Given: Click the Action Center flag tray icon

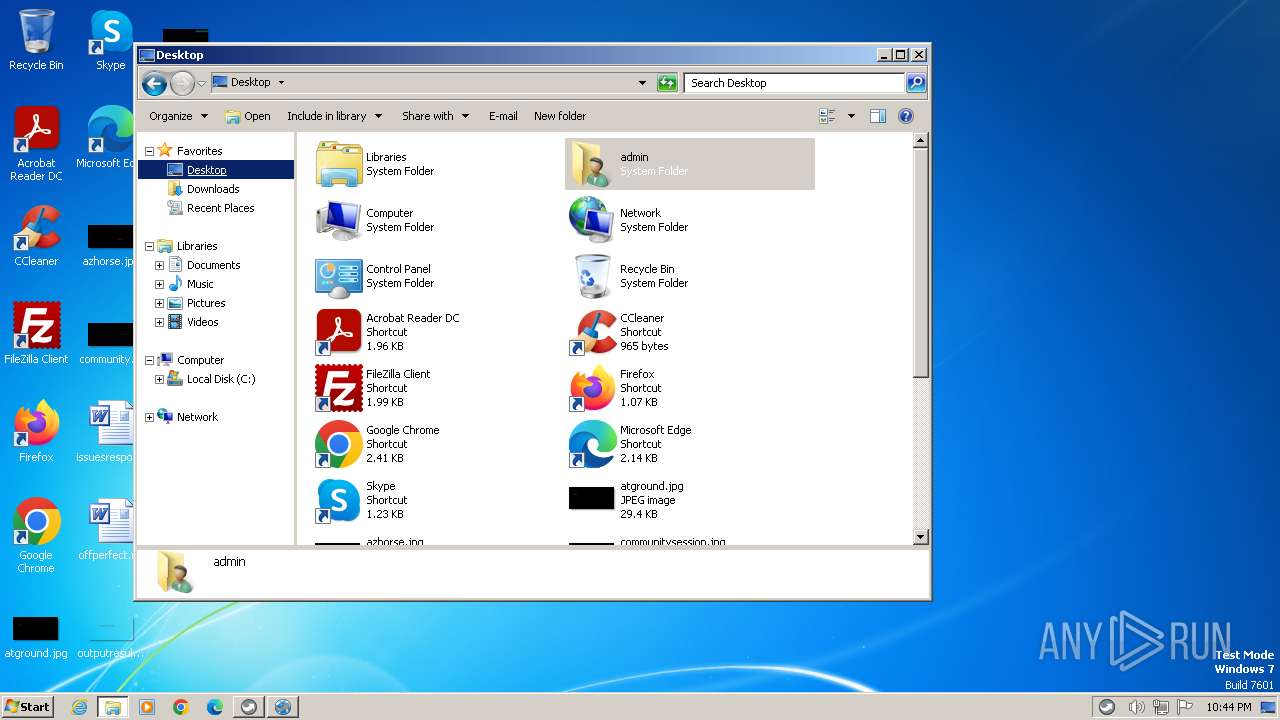Looking at the screenshot, I should coord(1185,707).
